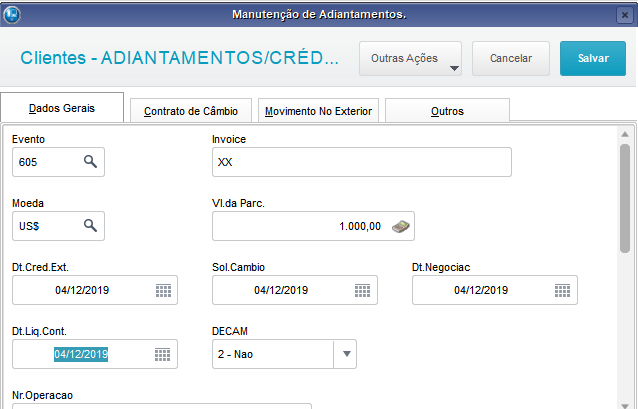
Task: Click the vertical scrollbar thumb
Action: point(625,199)
